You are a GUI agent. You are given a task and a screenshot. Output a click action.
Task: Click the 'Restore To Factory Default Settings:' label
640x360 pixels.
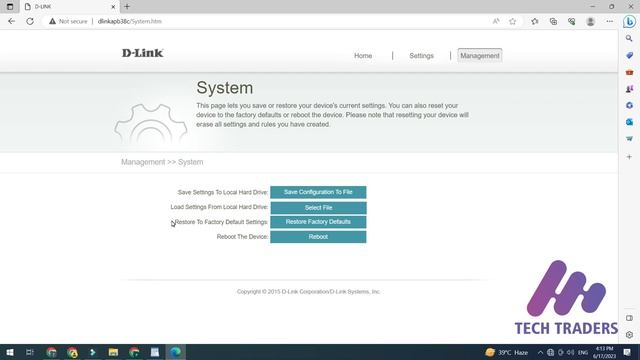(221, 222)
